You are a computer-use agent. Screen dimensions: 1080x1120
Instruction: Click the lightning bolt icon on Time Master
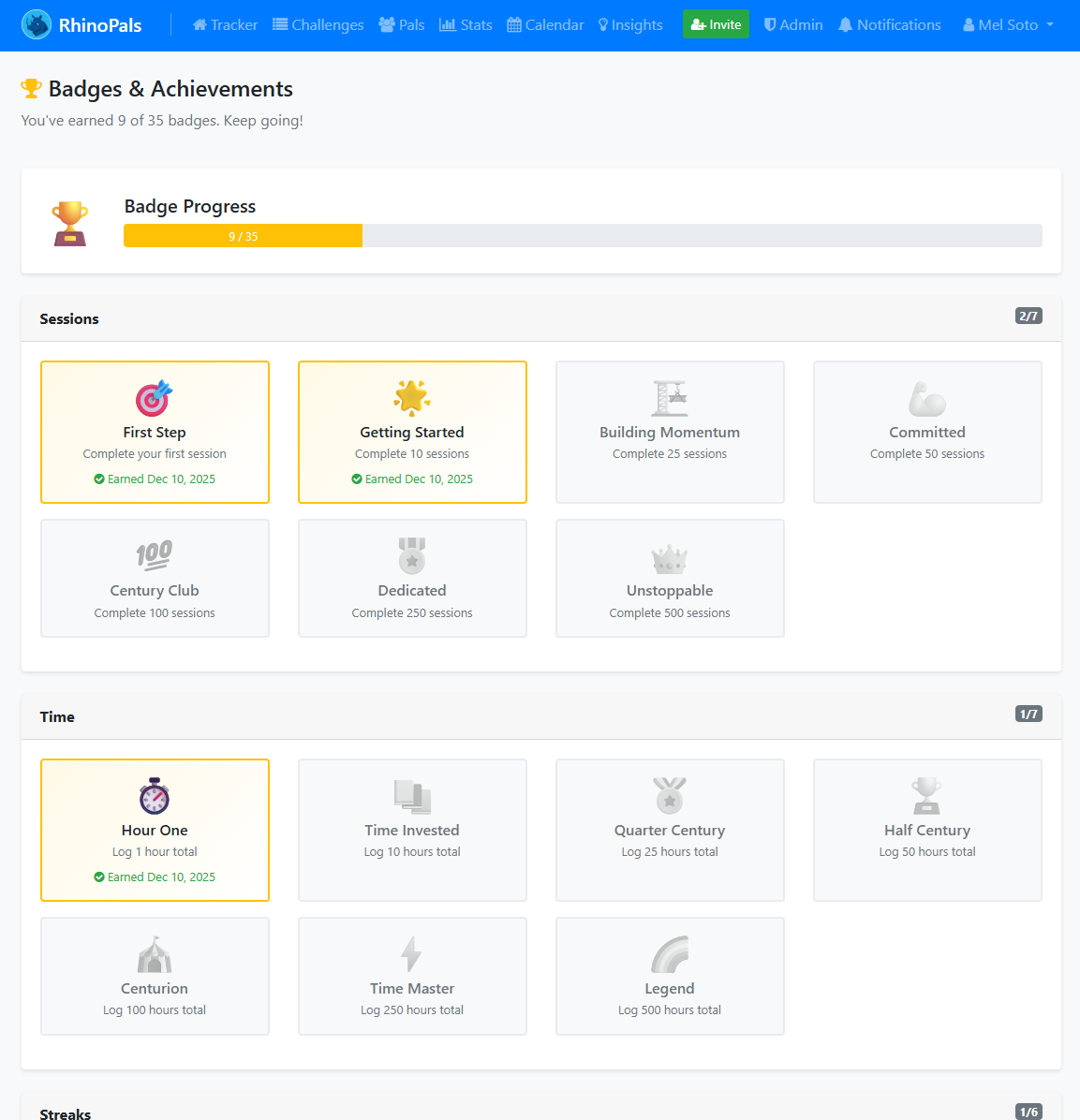point(412,954)
